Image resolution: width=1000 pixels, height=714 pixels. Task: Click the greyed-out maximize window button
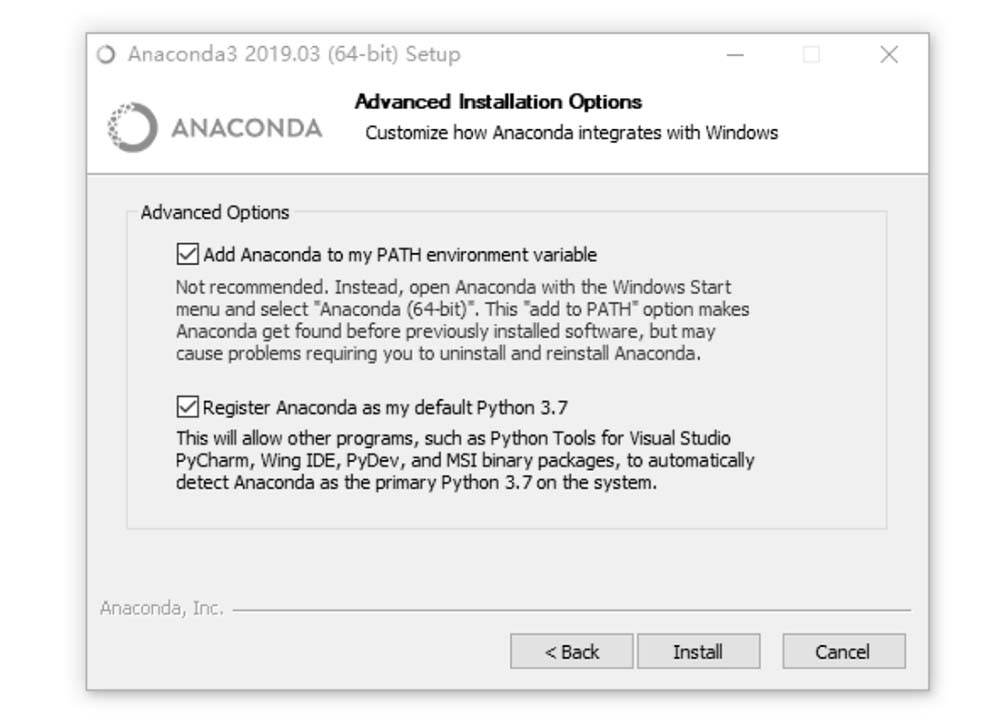(811, 55)
